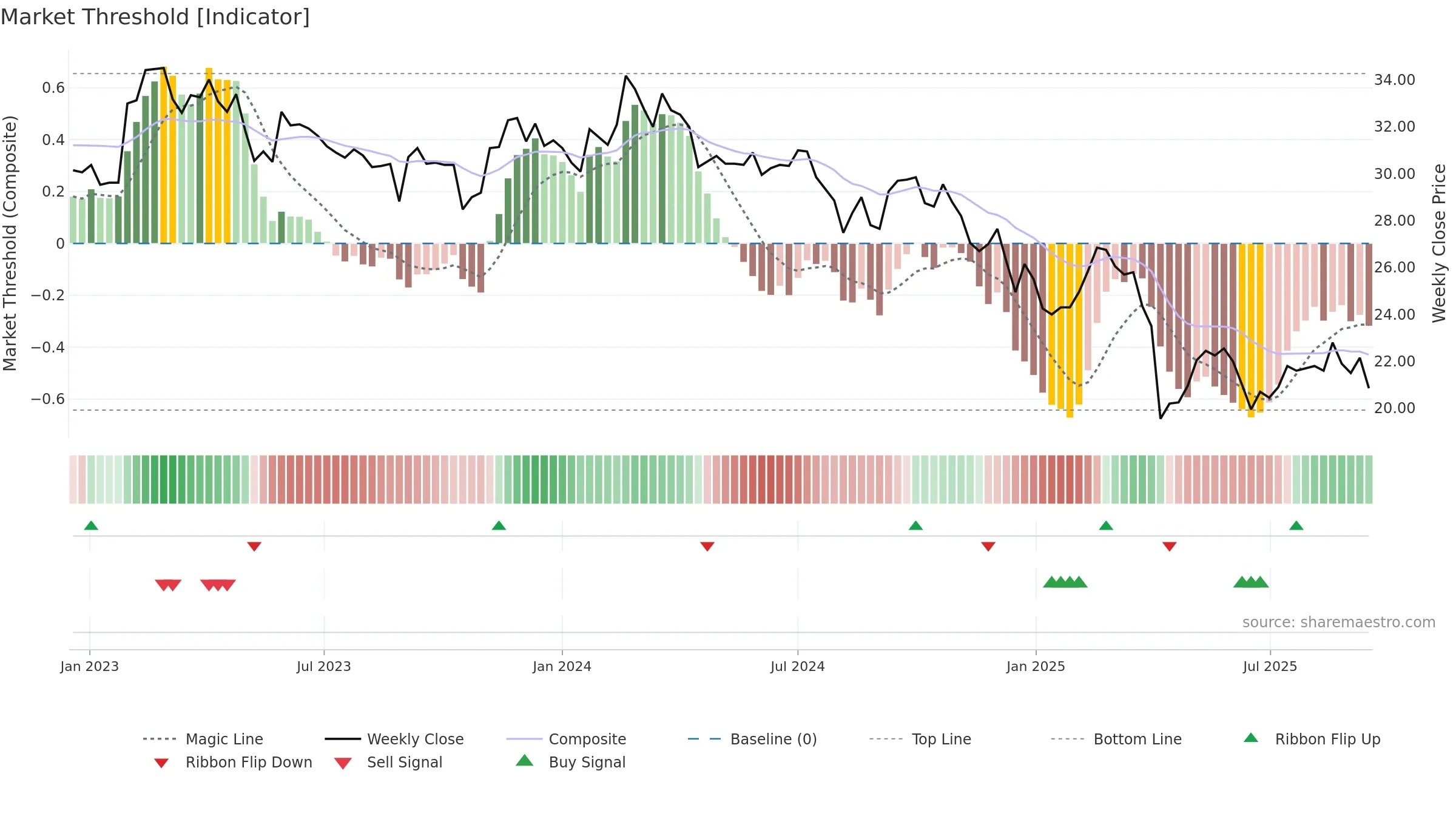
Task: Toggle the Top Line legend entry
Action: click(x=920, y=739)
